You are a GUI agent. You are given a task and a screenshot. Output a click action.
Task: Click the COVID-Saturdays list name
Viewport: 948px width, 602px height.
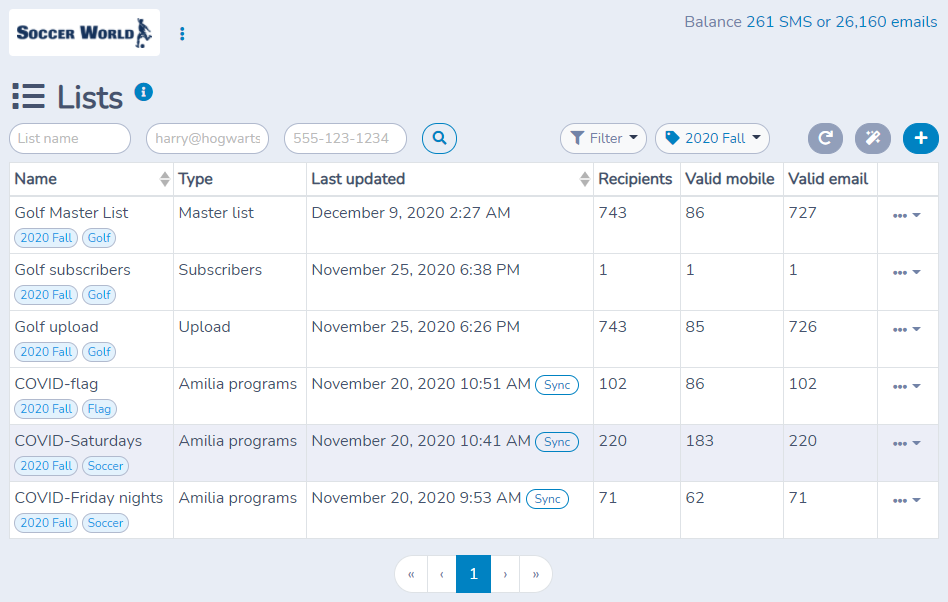coord(79,441)
